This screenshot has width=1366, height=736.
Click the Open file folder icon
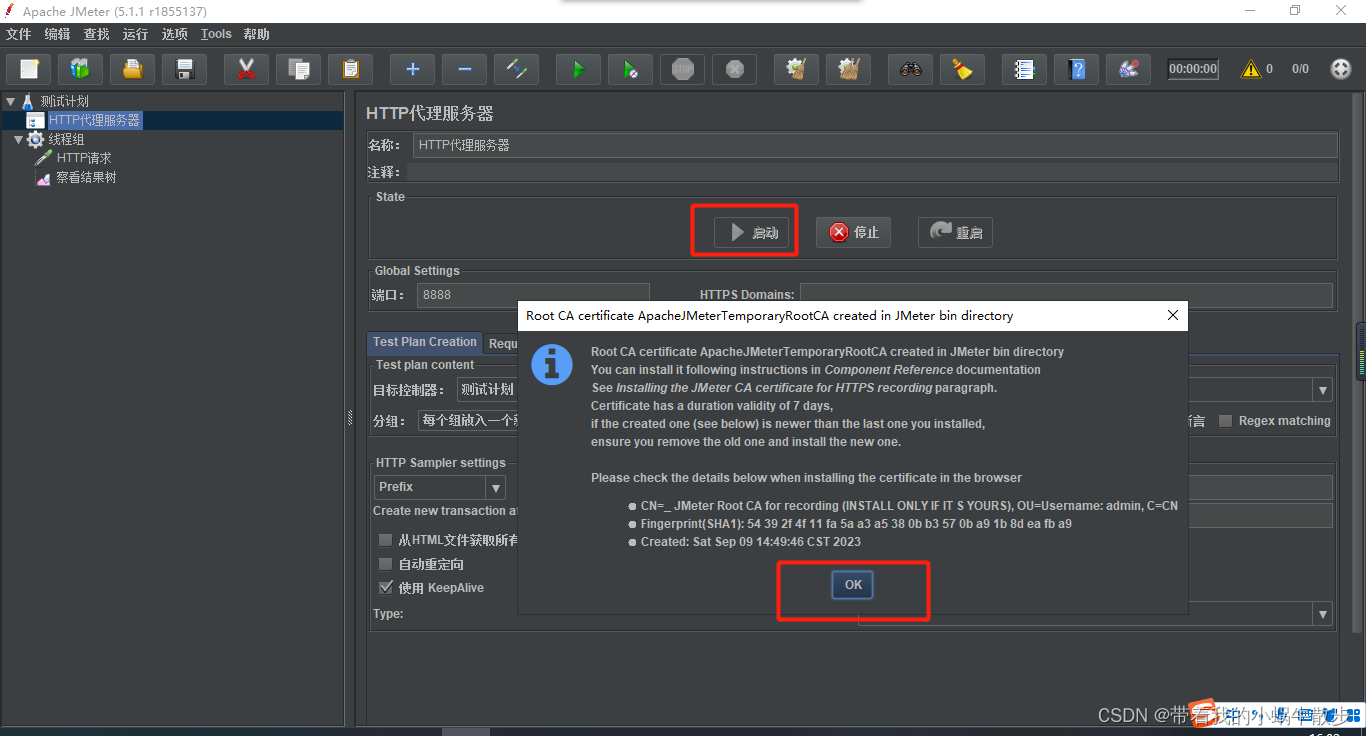click(x=132, y=69)
